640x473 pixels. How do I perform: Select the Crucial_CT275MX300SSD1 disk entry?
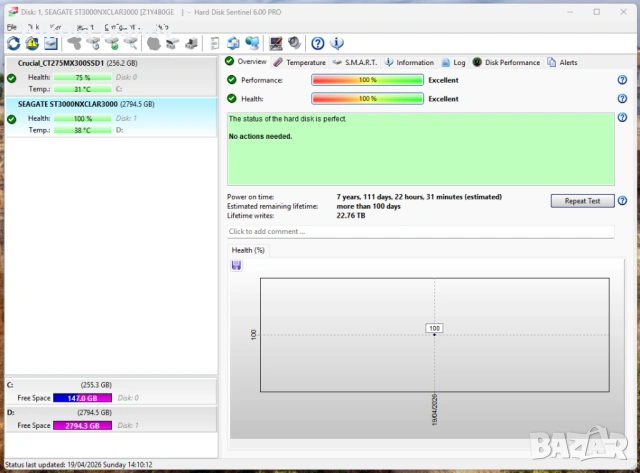coord(111,76)
